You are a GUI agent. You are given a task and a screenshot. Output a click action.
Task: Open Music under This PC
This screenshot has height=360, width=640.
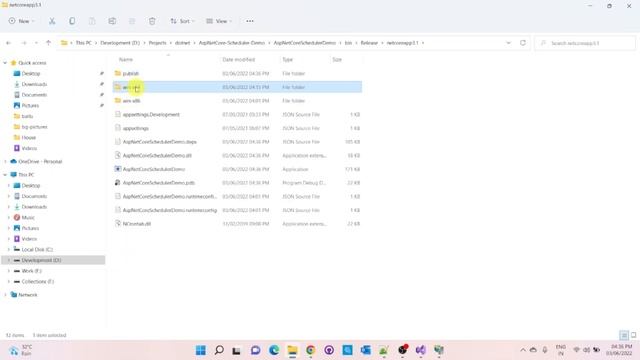point(28,218)
